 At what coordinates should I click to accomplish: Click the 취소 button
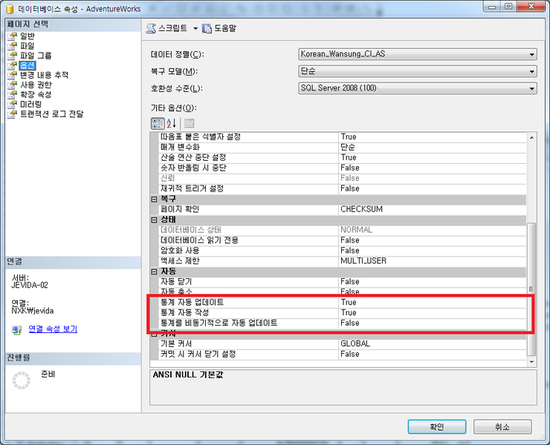tap(502, 427)
